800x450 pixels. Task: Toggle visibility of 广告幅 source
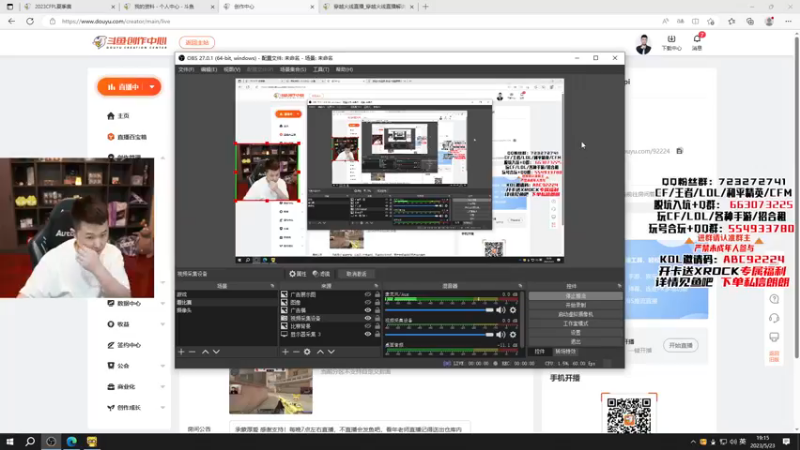coord(367,310)
